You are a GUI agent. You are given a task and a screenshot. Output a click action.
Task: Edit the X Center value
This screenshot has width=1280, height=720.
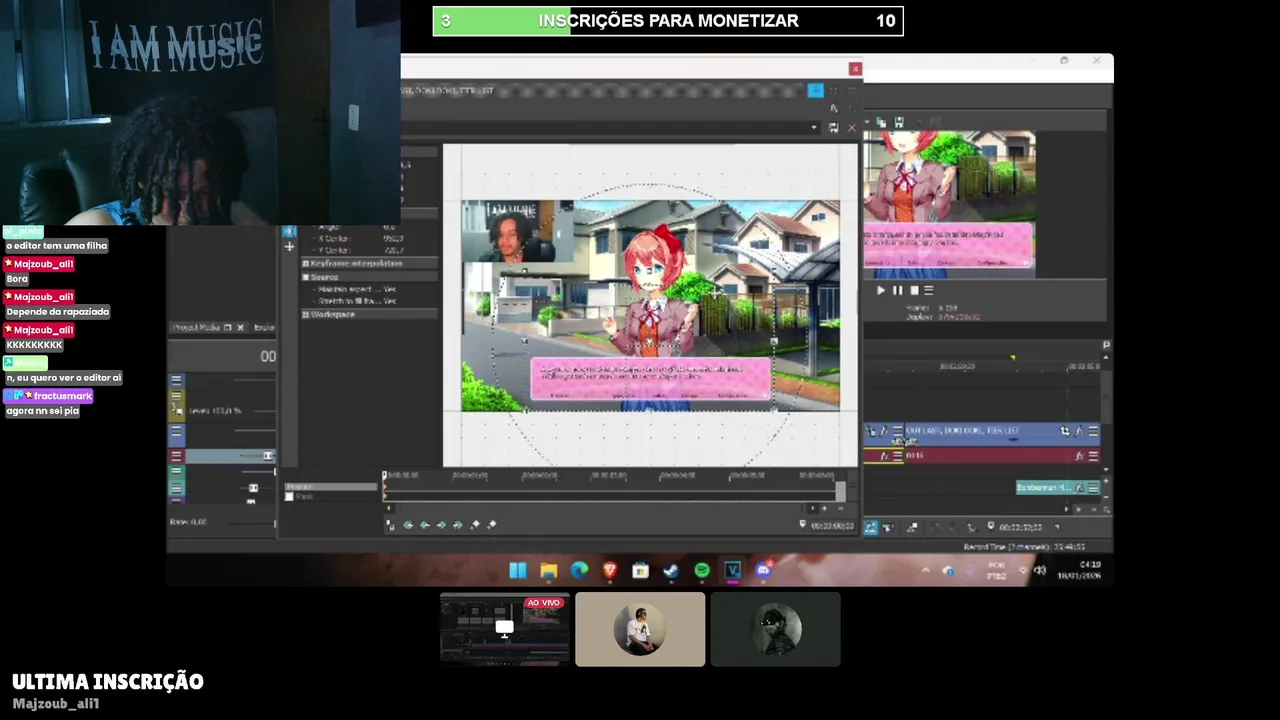click(x=393, y=238)
